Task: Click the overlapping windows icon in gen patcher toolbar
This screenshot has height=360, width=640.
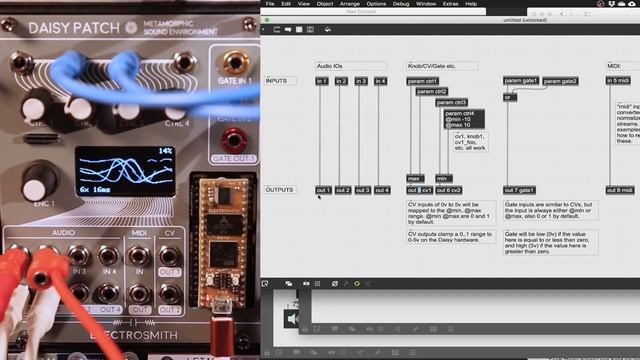Action: (289, 283)
